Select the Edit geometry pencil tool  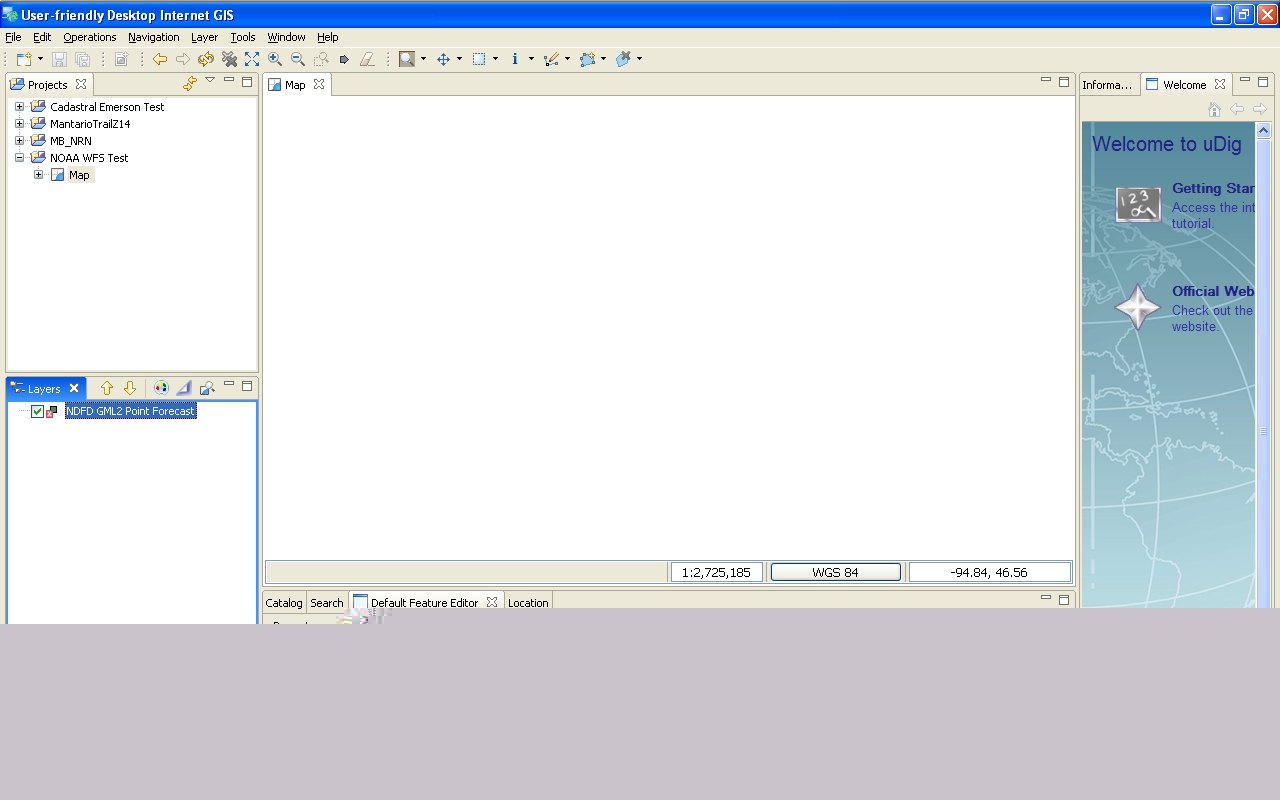[551, 59]
